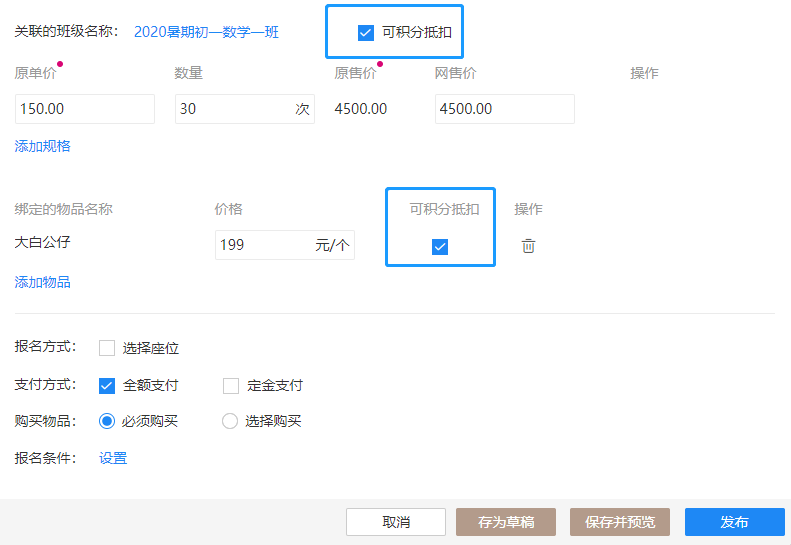
Task: Uncheck 可积分抵扣 for 大白公仔 item
Action: (440, 247)
